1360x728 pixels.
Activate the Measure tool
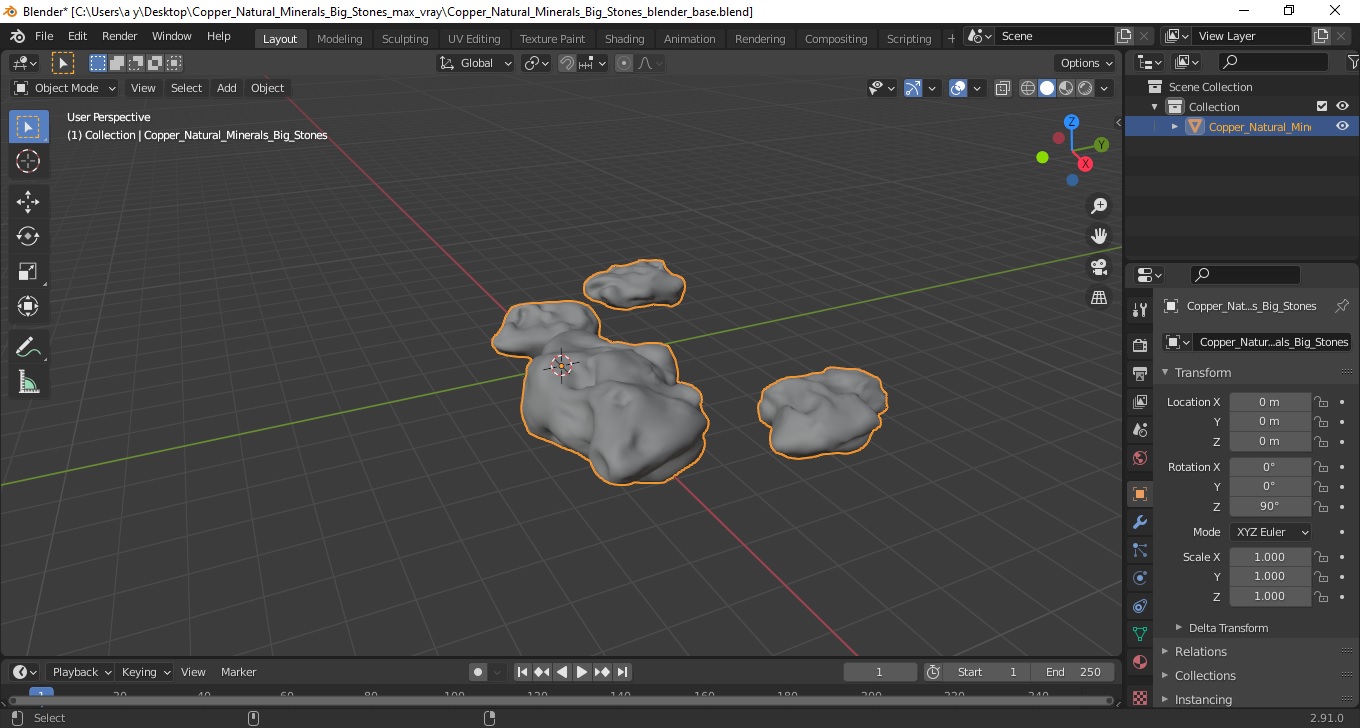tap(28, 382)
